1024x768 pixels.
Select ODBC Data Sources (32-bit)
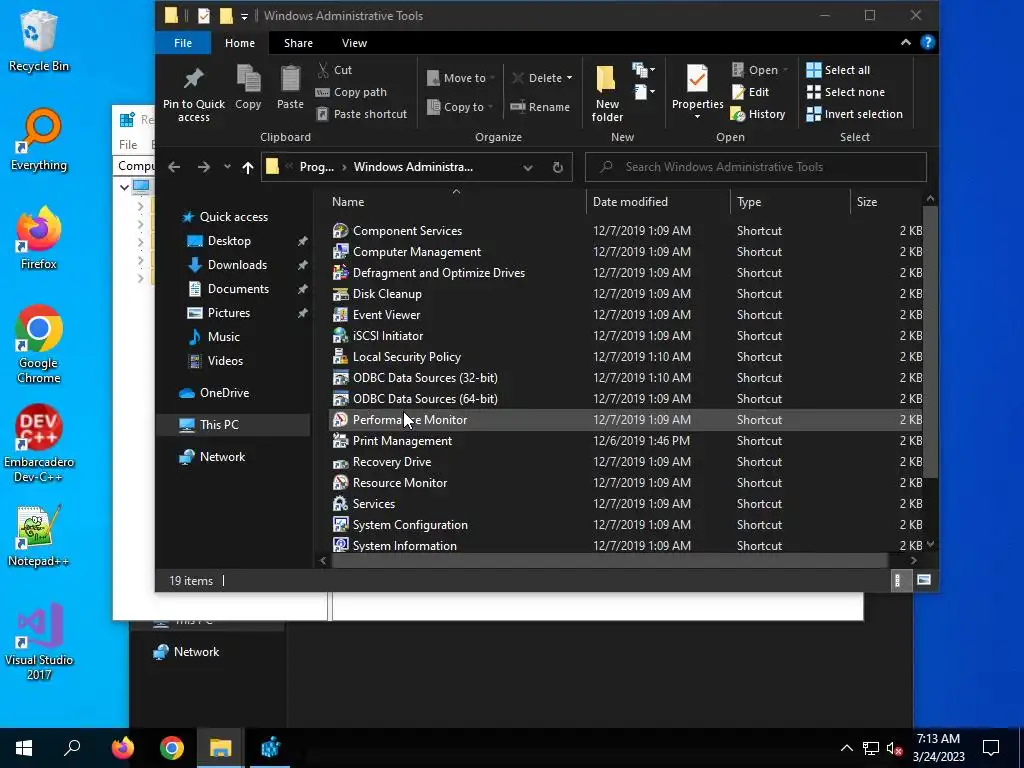click(626, 377)
